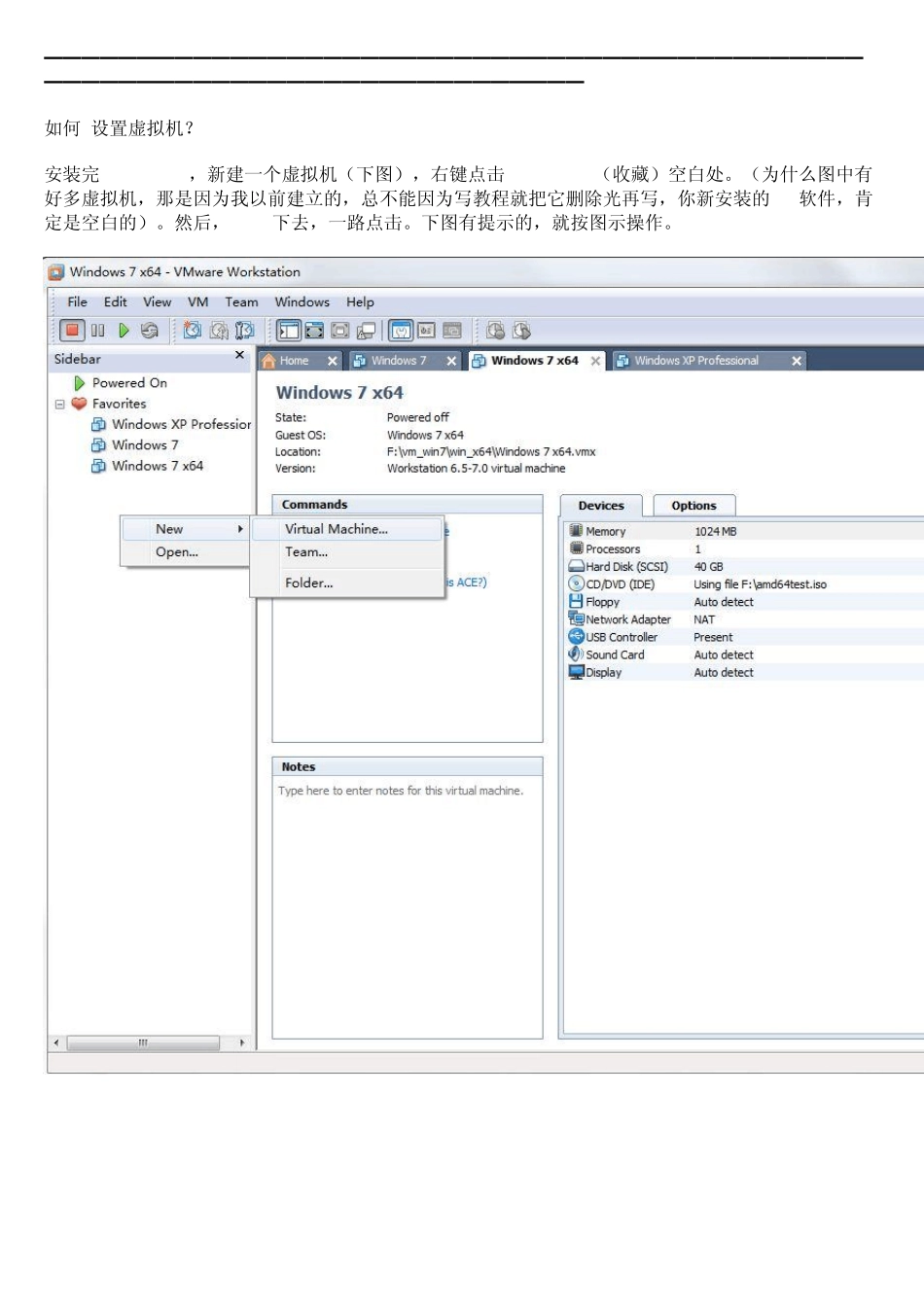The width and height of the screenshot is (924, 1307).
Task: Click the Appliance View toolbar icon
Action: tap(426, 331)
